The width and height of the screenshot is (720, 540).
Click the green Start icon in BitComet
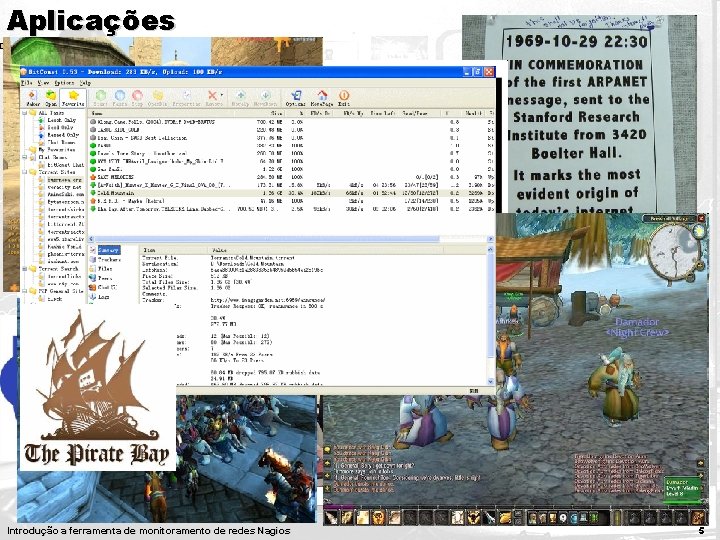click(x=101, y=98)
